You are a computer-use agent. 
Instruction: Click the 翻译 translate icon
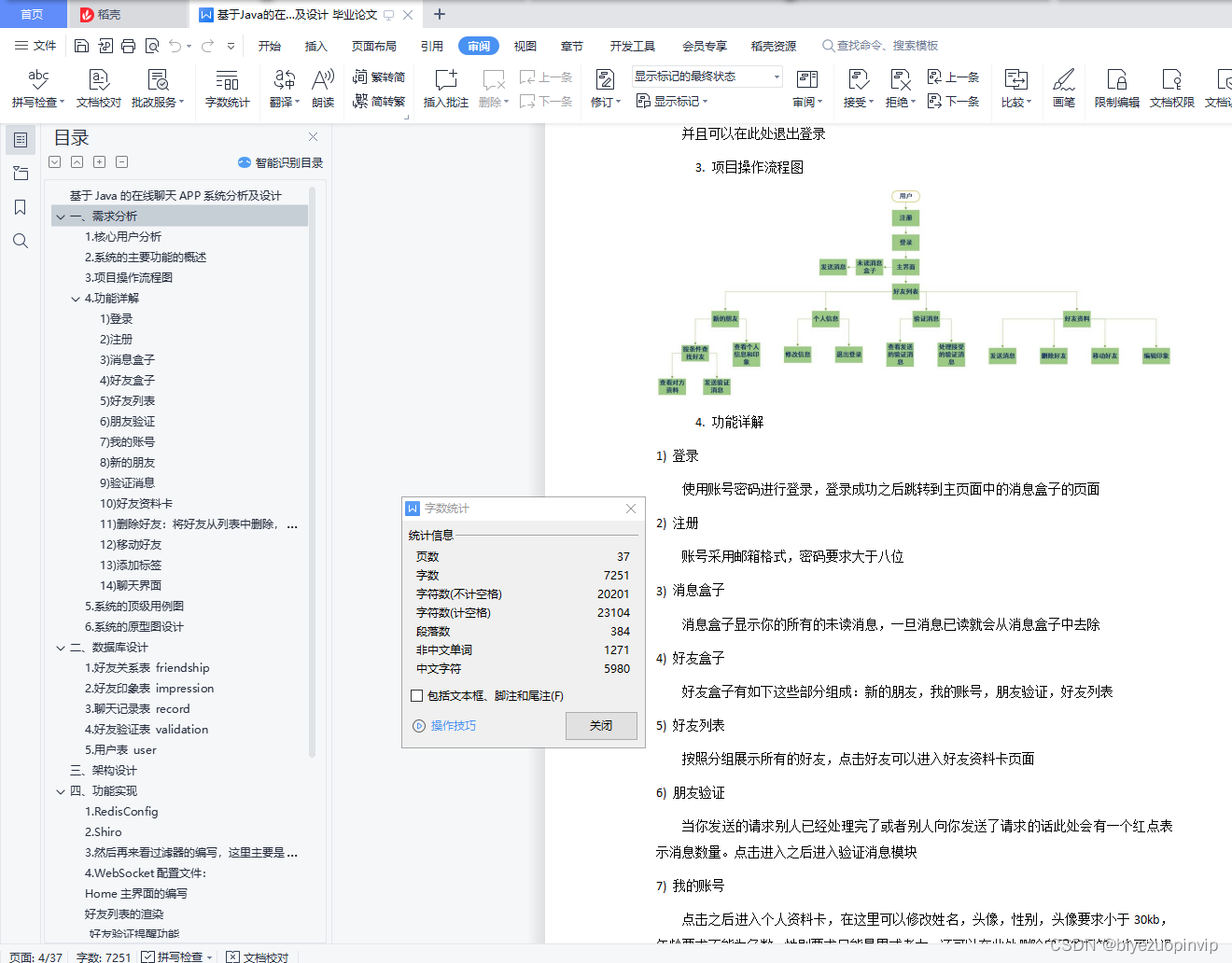click(x=285, y=89)
